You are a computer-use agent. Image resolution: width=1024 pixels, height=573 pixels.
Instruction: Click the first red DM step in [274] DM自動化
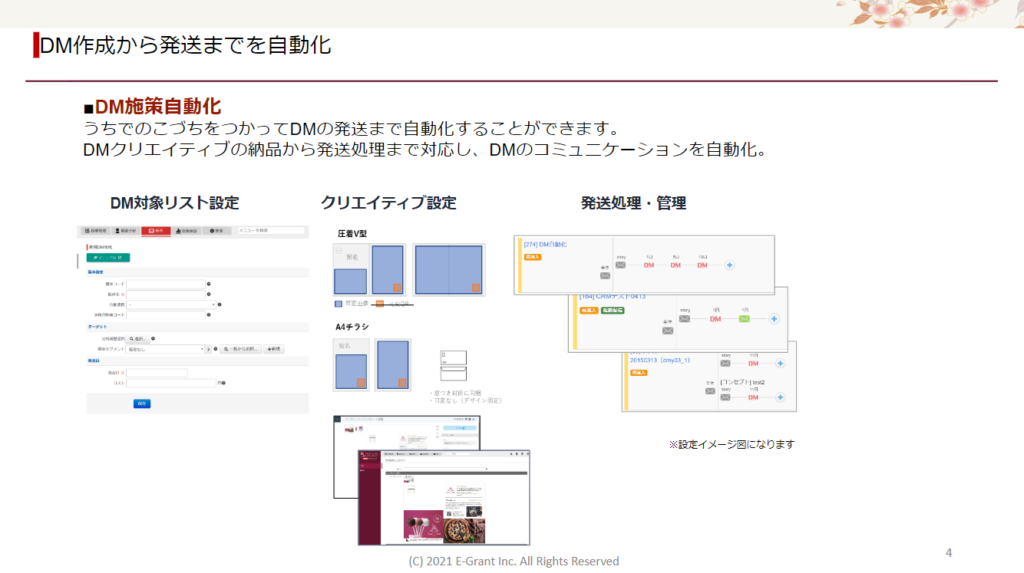point(649,264)
